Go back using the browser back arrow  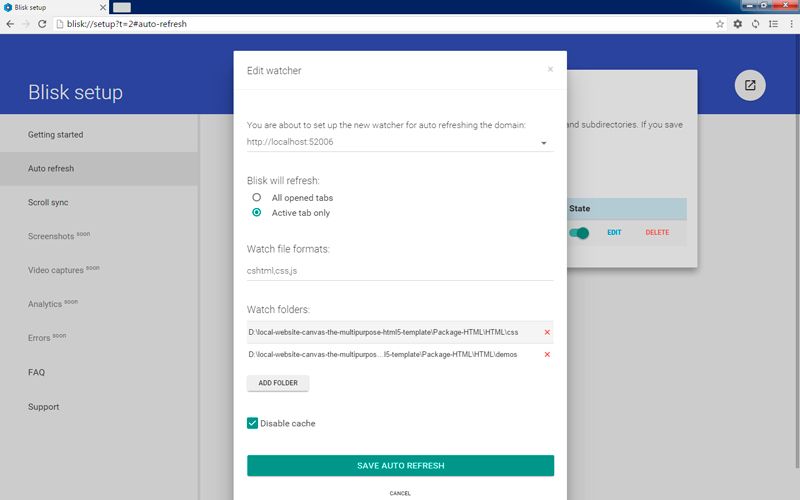[10, 24]
